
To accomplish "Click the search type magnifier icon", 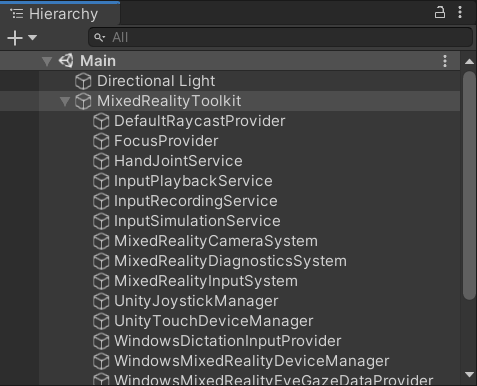I will click(x=99, y=37).
